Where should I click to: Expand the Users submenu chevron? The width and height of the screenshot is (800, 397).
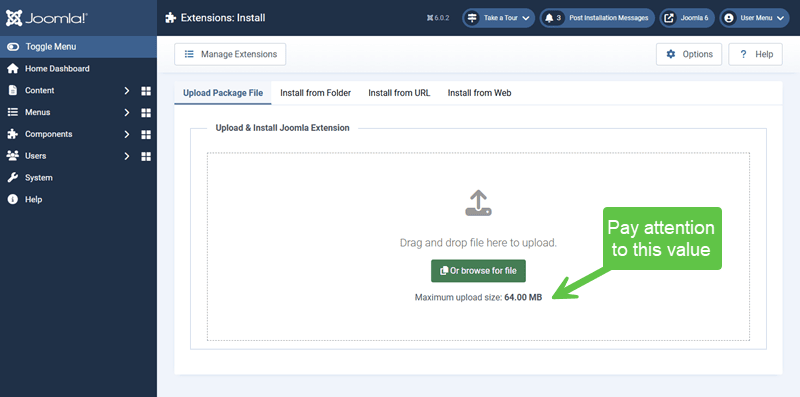pyautogui.click(x=127, y=156)
